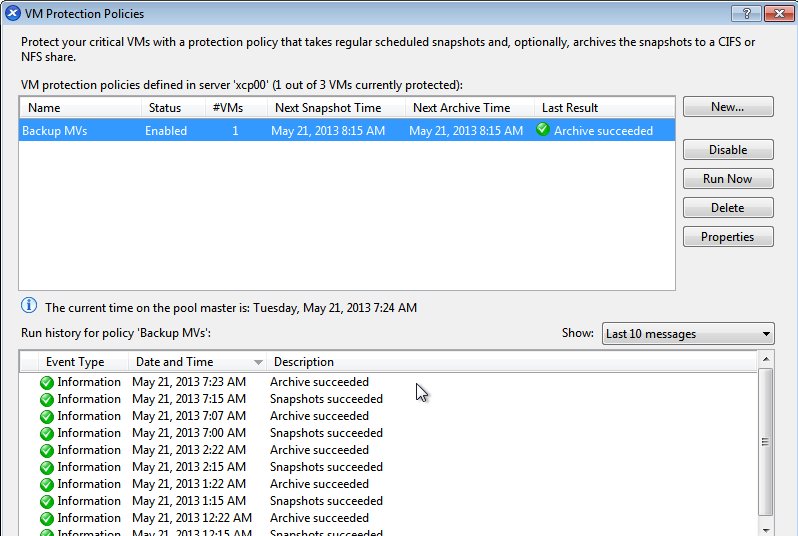Screen dimensions: 798x536
Task: Click 'Information' in the 2:22 AM row
Action: pos(89,450)
